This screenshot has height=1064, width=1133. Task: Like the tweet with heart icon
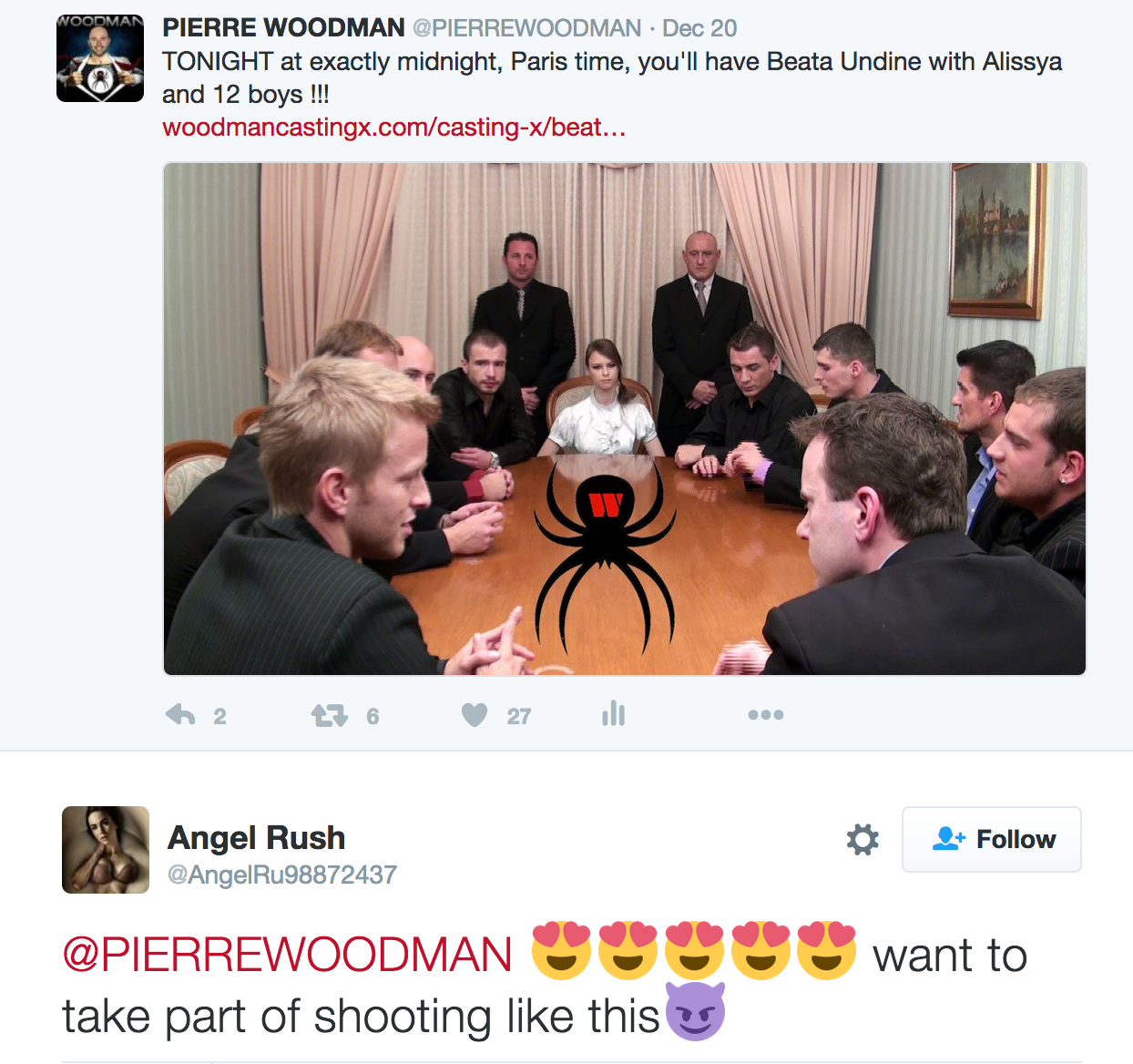pos(475,715)
